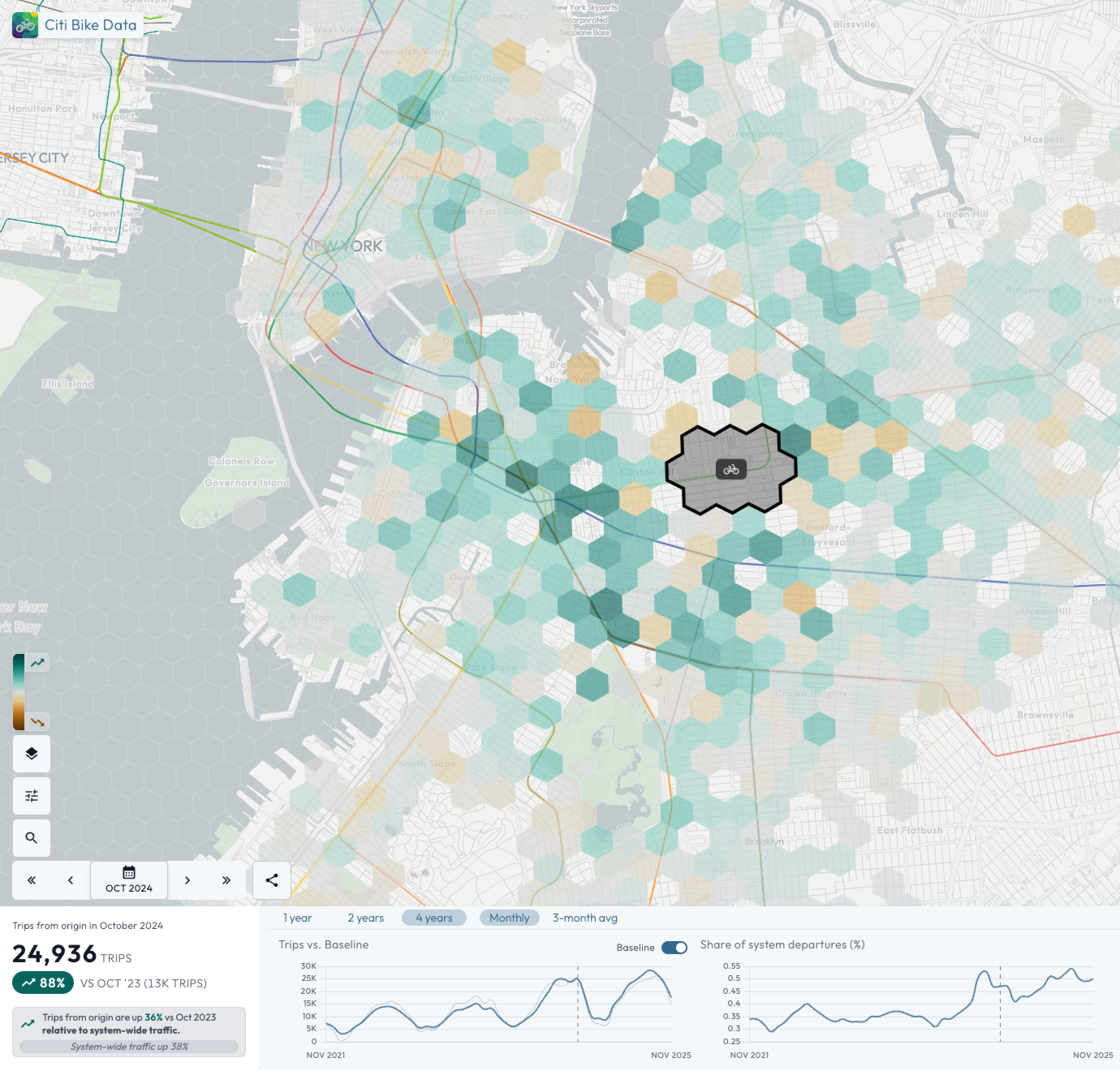The width and height of the screenshot is (1120, 1075).
Task: Click the bike icon in selected region
Action: 731,469
